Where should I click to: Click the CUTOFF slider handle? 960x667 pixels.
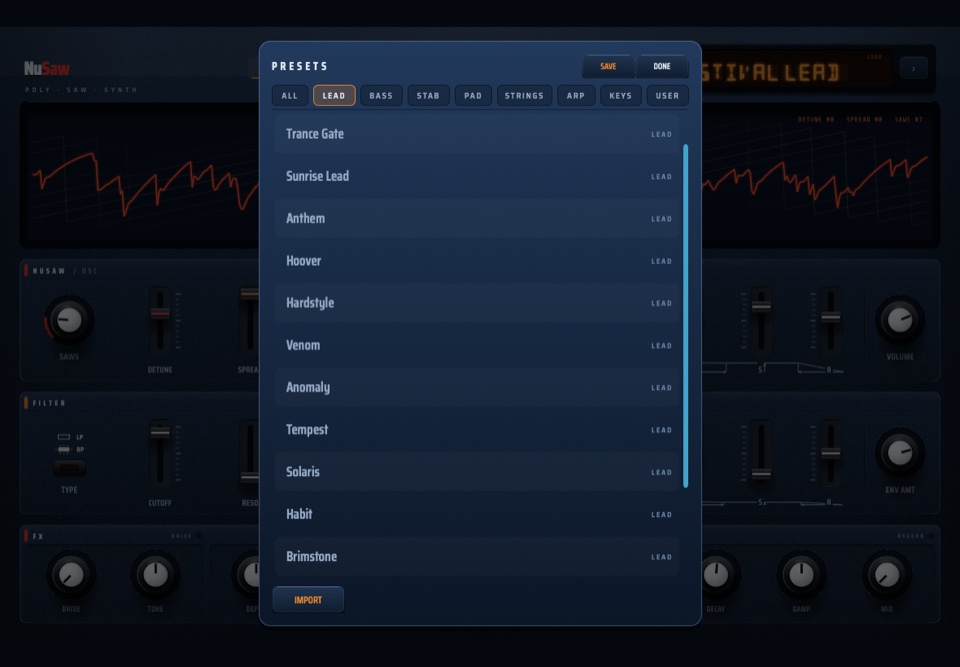[160, 432]
